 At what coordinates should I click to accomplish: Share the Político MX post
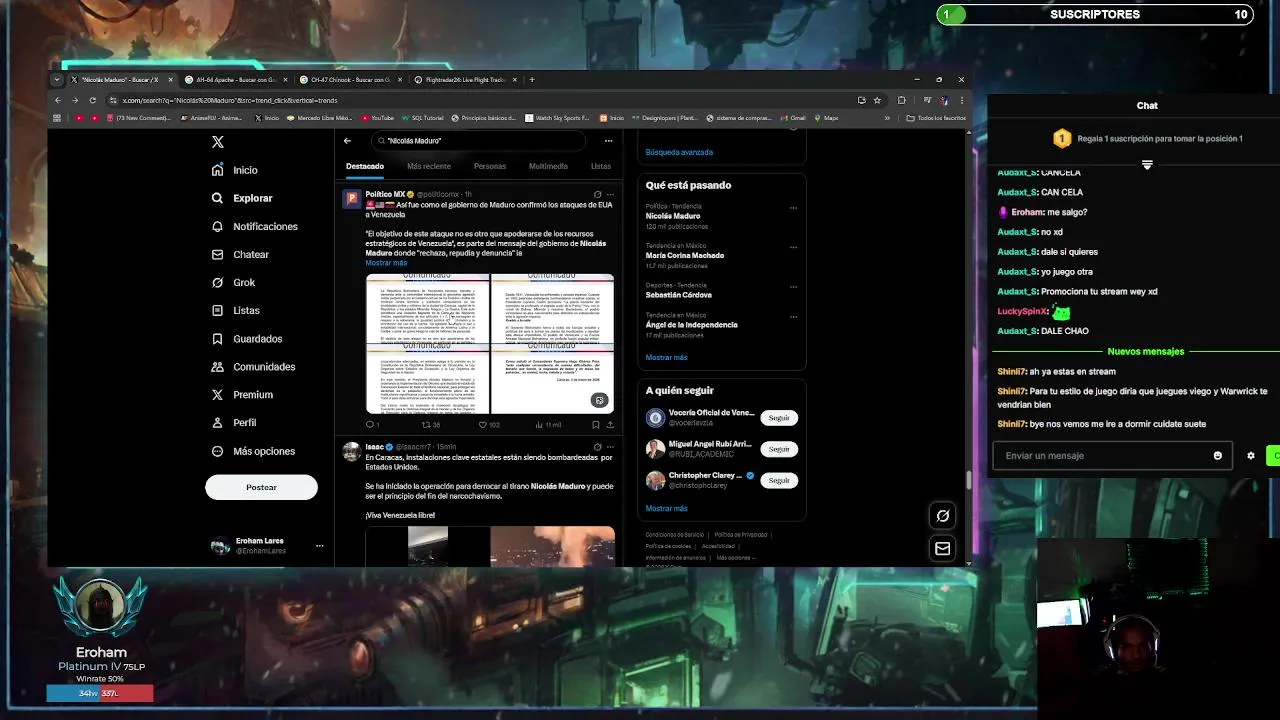[610, 425]
